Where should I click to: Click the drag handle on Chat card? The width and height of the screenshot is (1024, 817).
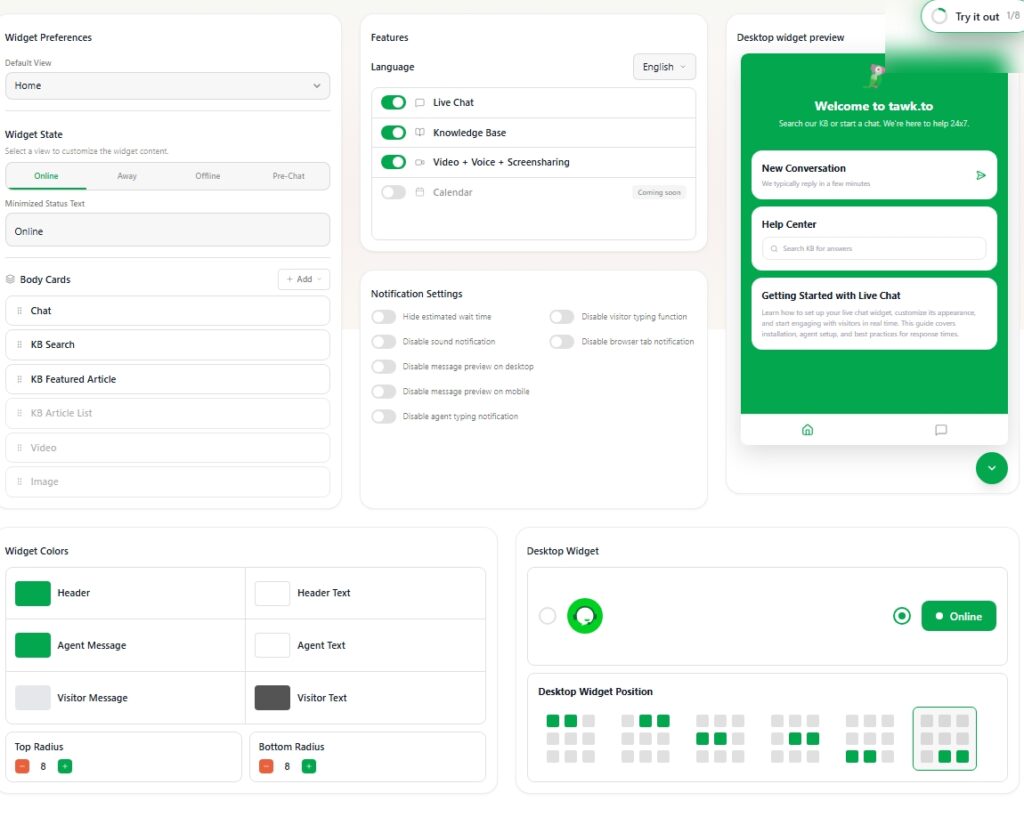tap(20, 311)
